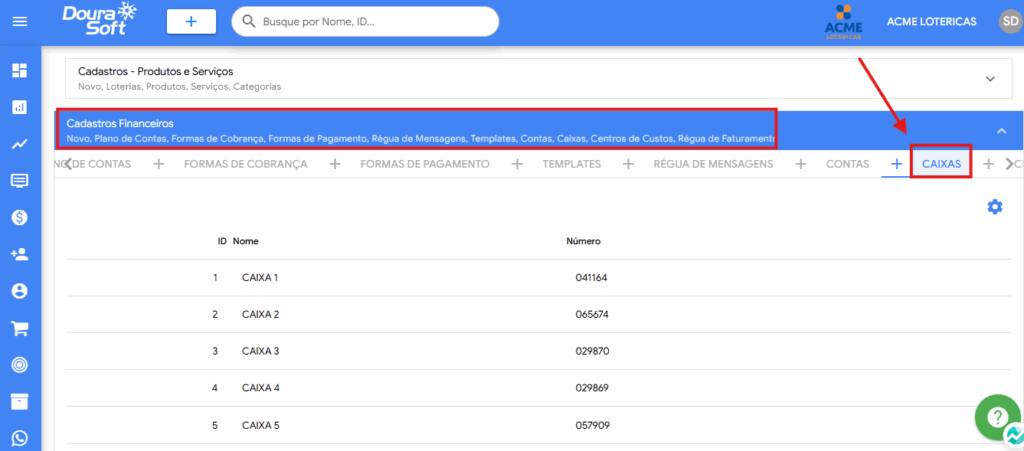Viewport: 1024px width, 451px height.
Task: Switch to the FORMAS DE COBRANÇA tab
Action: [245, 163]
